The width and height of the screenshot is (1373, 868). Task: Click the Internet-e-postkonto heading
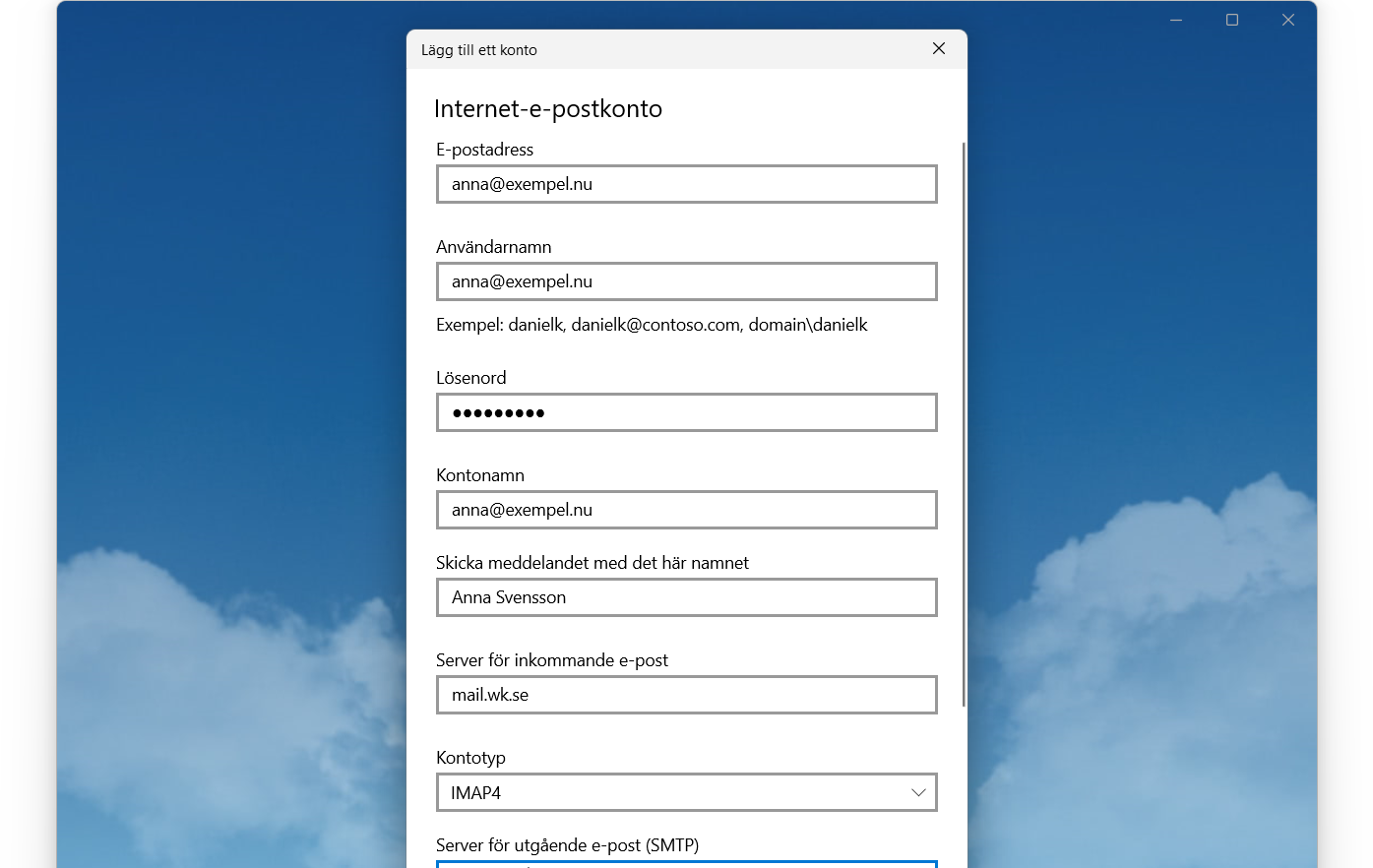[547, 109]
